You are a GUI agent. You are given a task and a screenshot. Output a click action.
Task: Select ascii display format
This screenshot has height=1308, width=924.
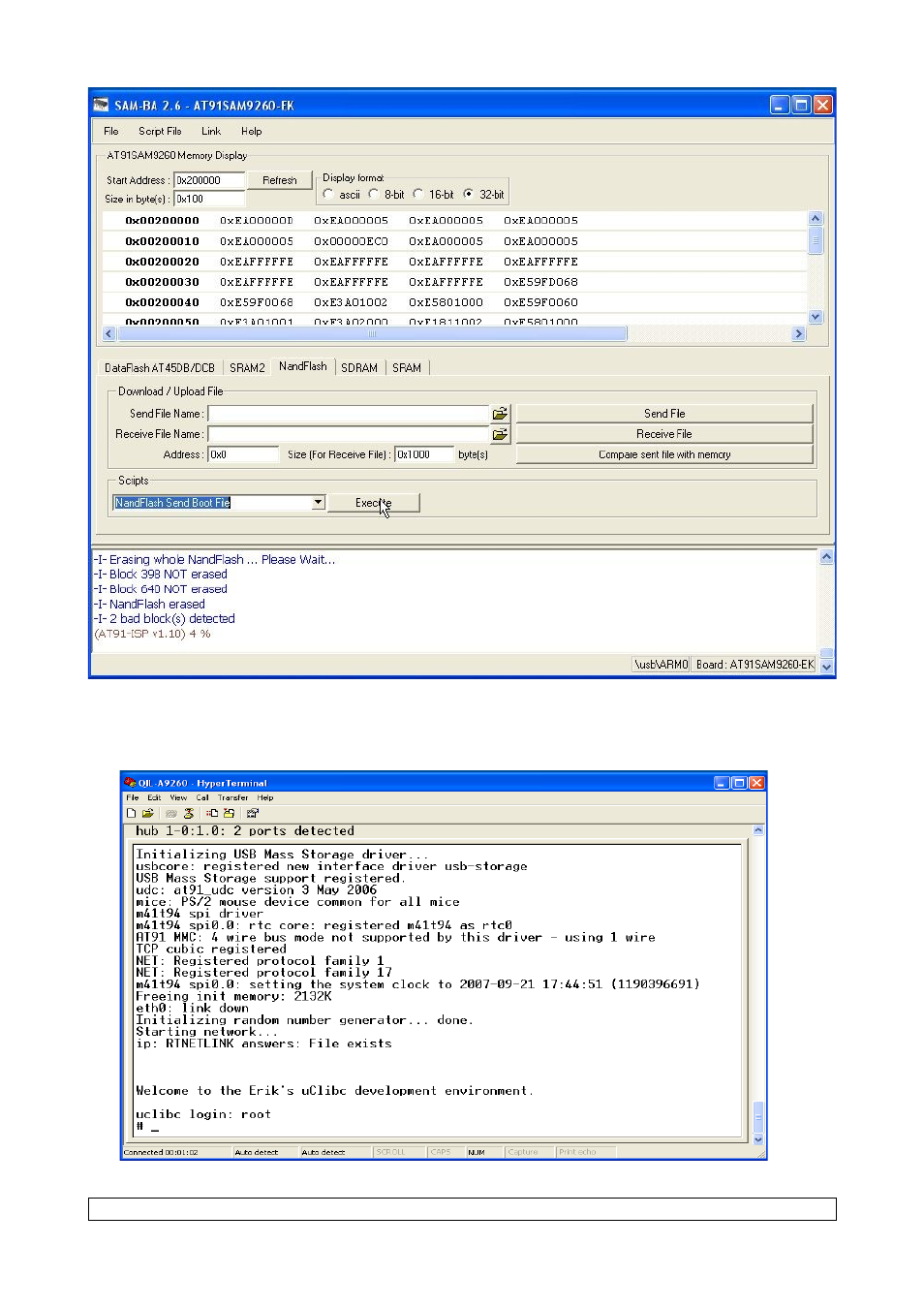point(329,194)
